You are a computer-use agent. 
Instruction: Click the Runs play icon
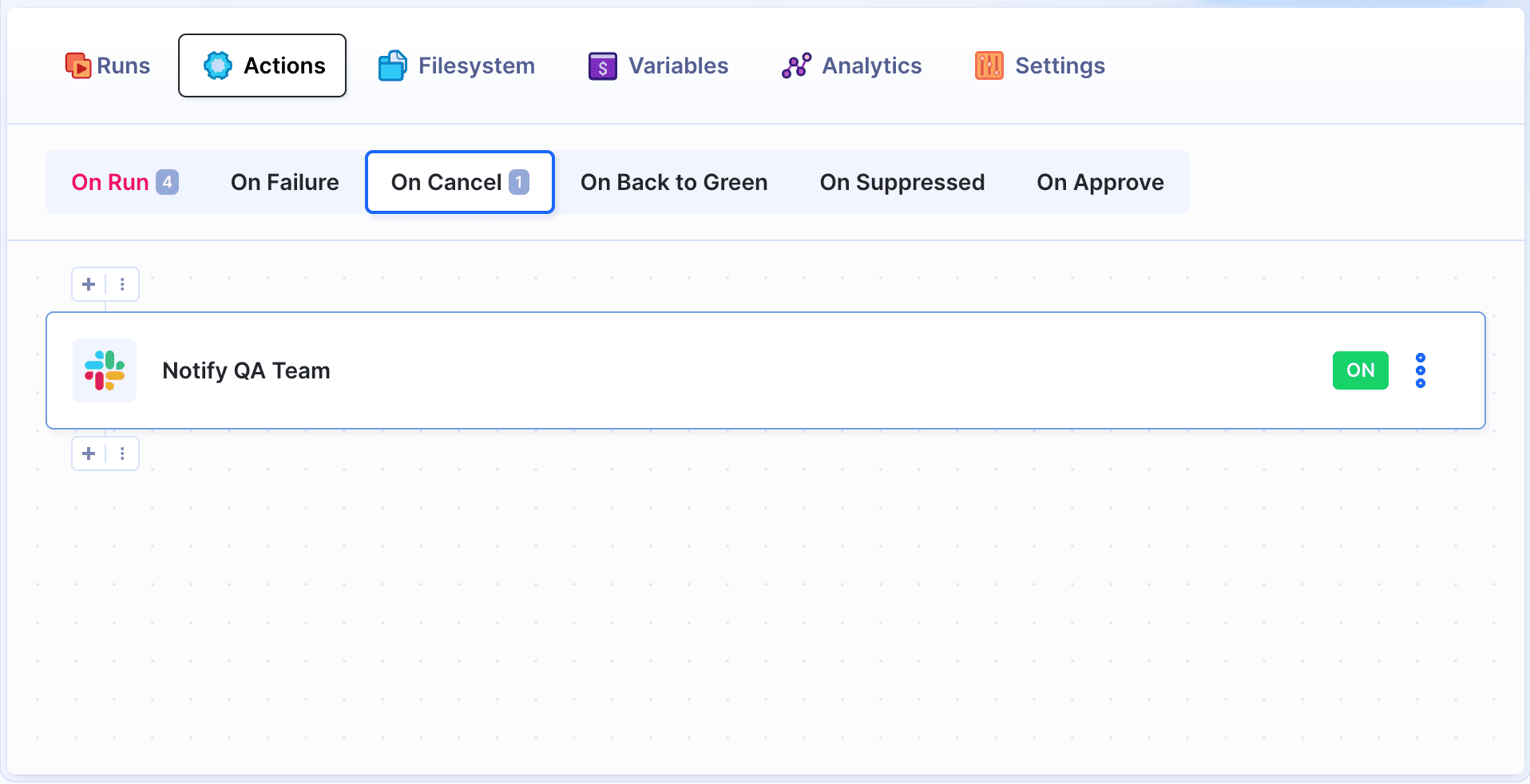click(x=78, y=65)
